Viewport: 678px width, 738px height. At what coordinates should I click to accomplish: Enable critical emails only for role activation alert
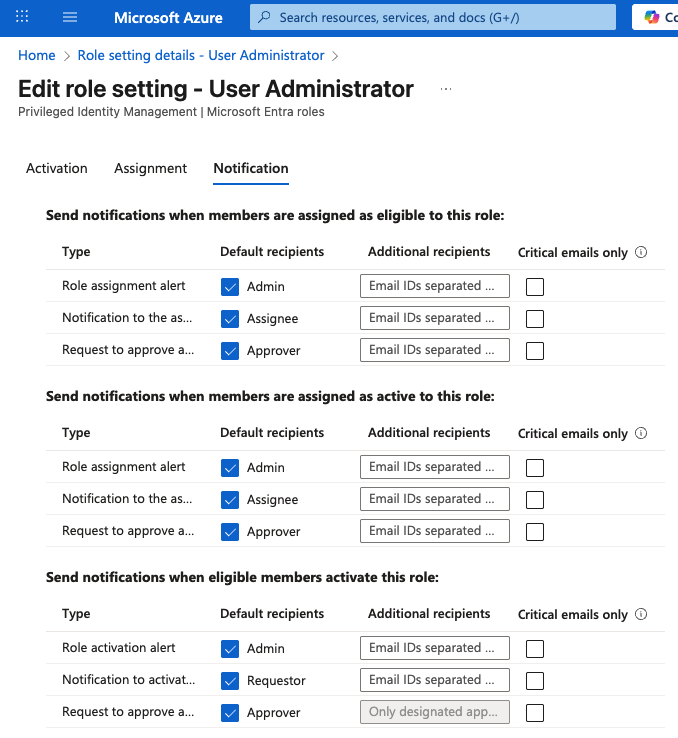tap(535, 649)
